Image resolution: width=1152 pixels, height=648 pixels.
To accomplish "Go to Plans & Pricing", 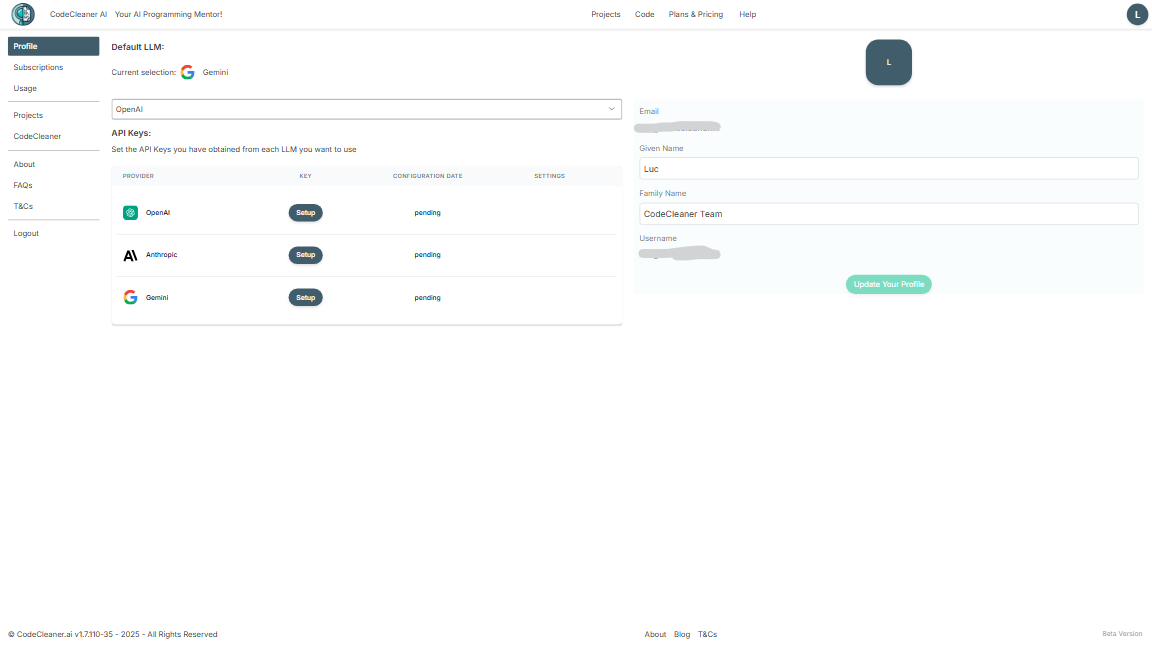I will tap(696, 15).
